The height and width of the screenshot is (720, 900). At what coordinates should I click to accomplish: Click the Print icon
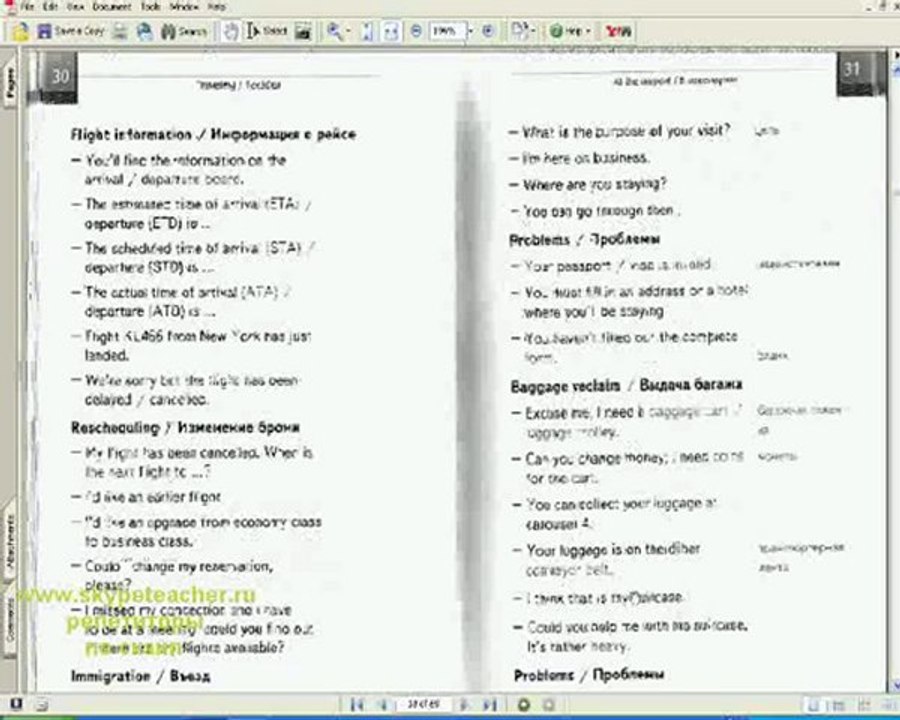[120, 31]
